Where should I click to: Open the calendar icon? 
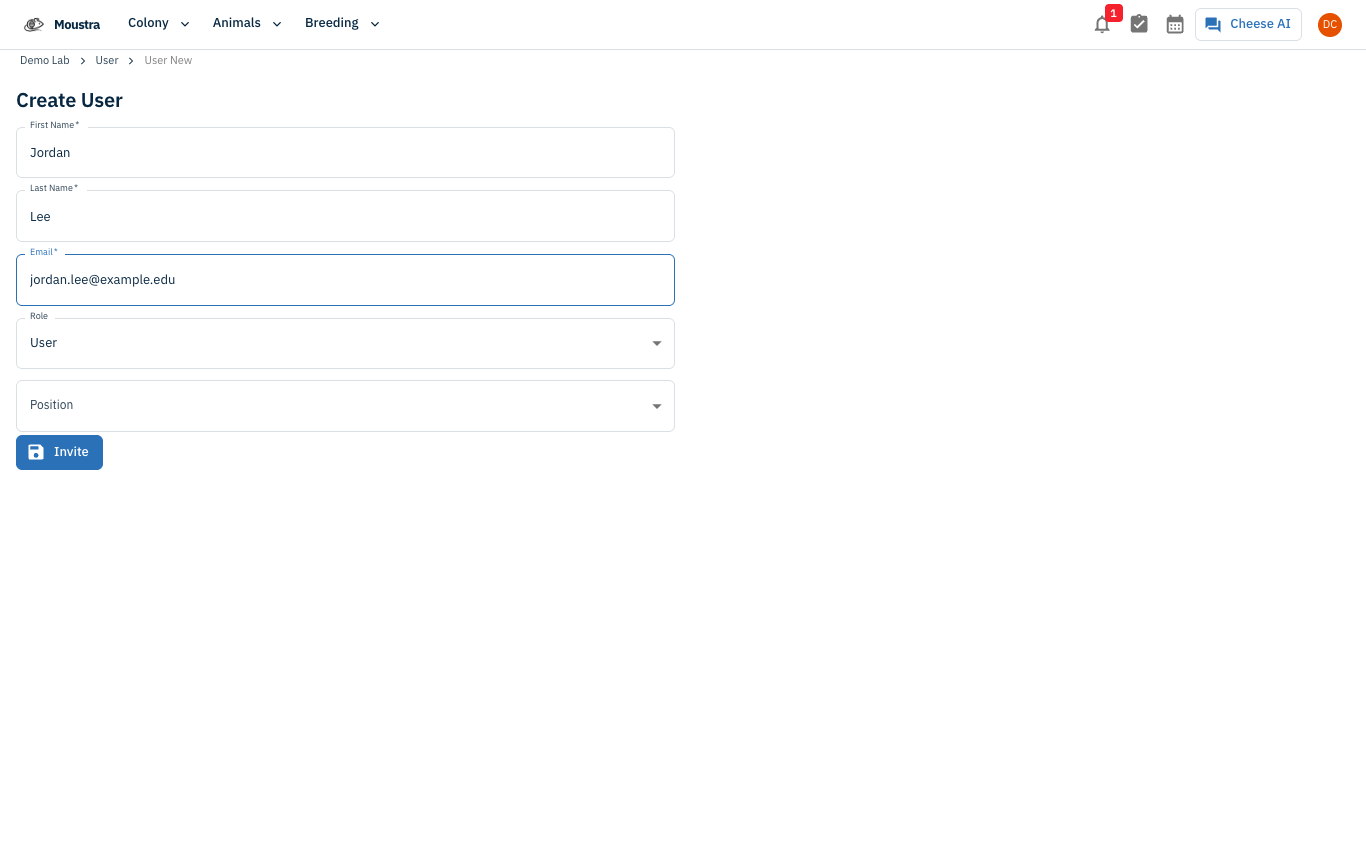[1175, 24]
